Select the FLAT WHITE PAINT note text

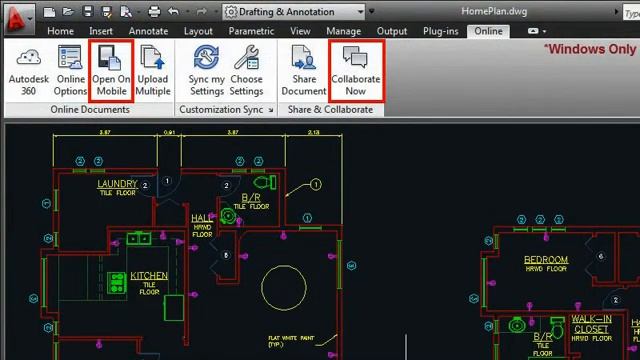pos(291,341)
